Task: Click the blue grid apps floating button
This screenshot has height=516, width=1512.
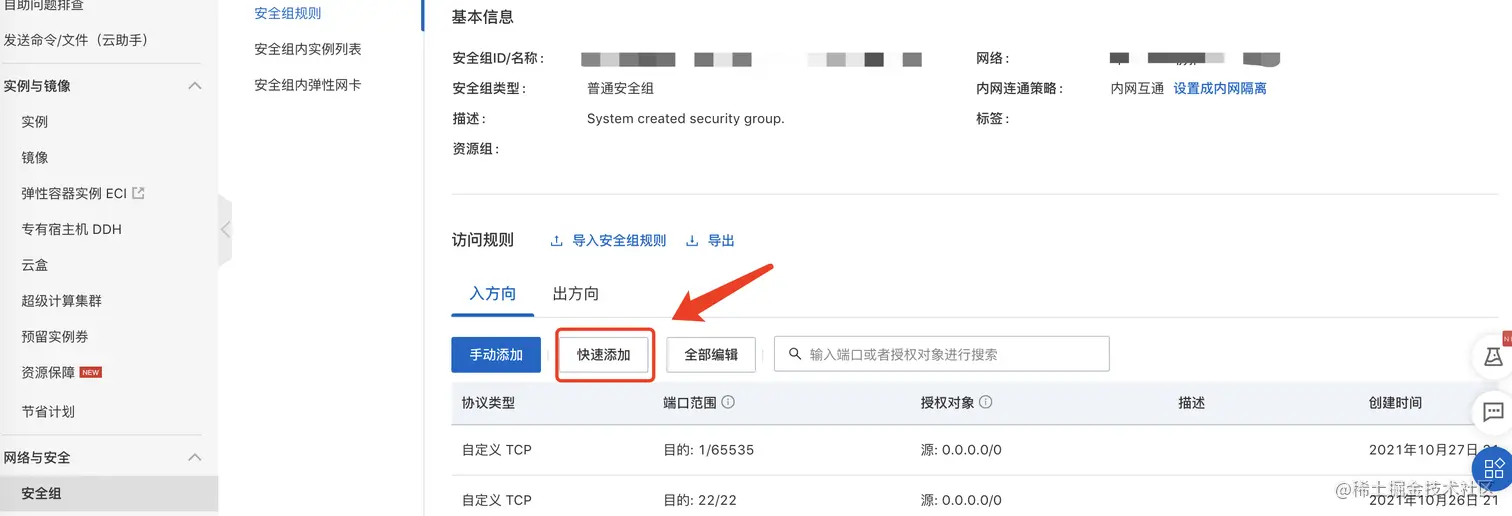Action: 1493,468
